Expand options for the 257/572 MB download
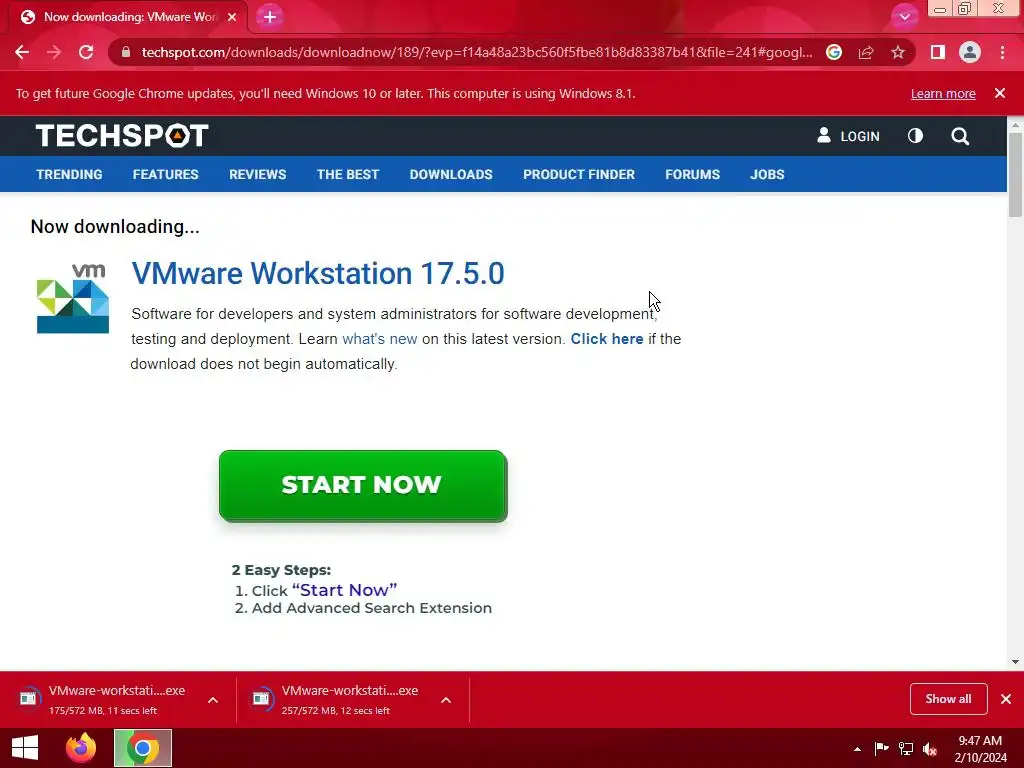Viewport: 1024px width, 768px height. click(x=446, y=700)
